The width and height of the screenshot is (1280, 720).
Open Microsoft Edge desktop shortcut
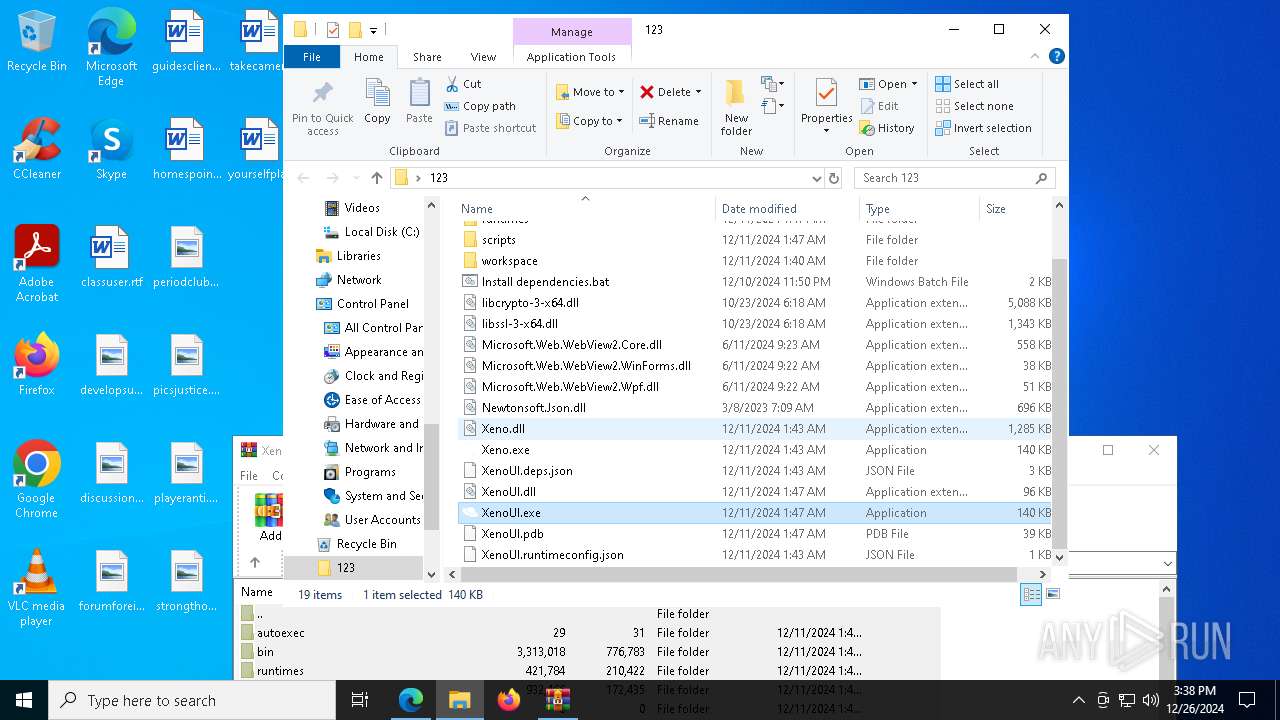111,48
